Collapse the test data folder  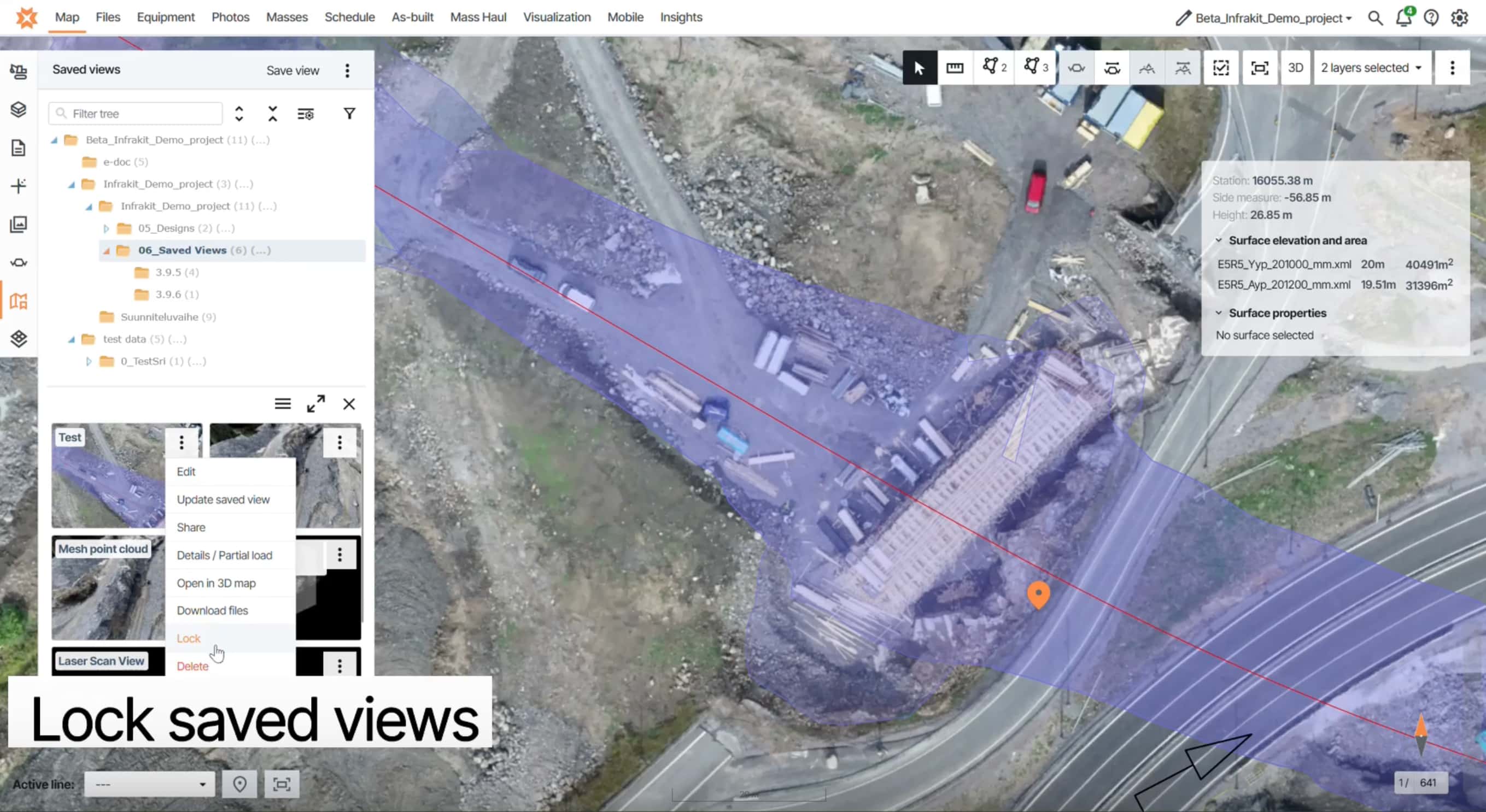(x=72, y=339)
